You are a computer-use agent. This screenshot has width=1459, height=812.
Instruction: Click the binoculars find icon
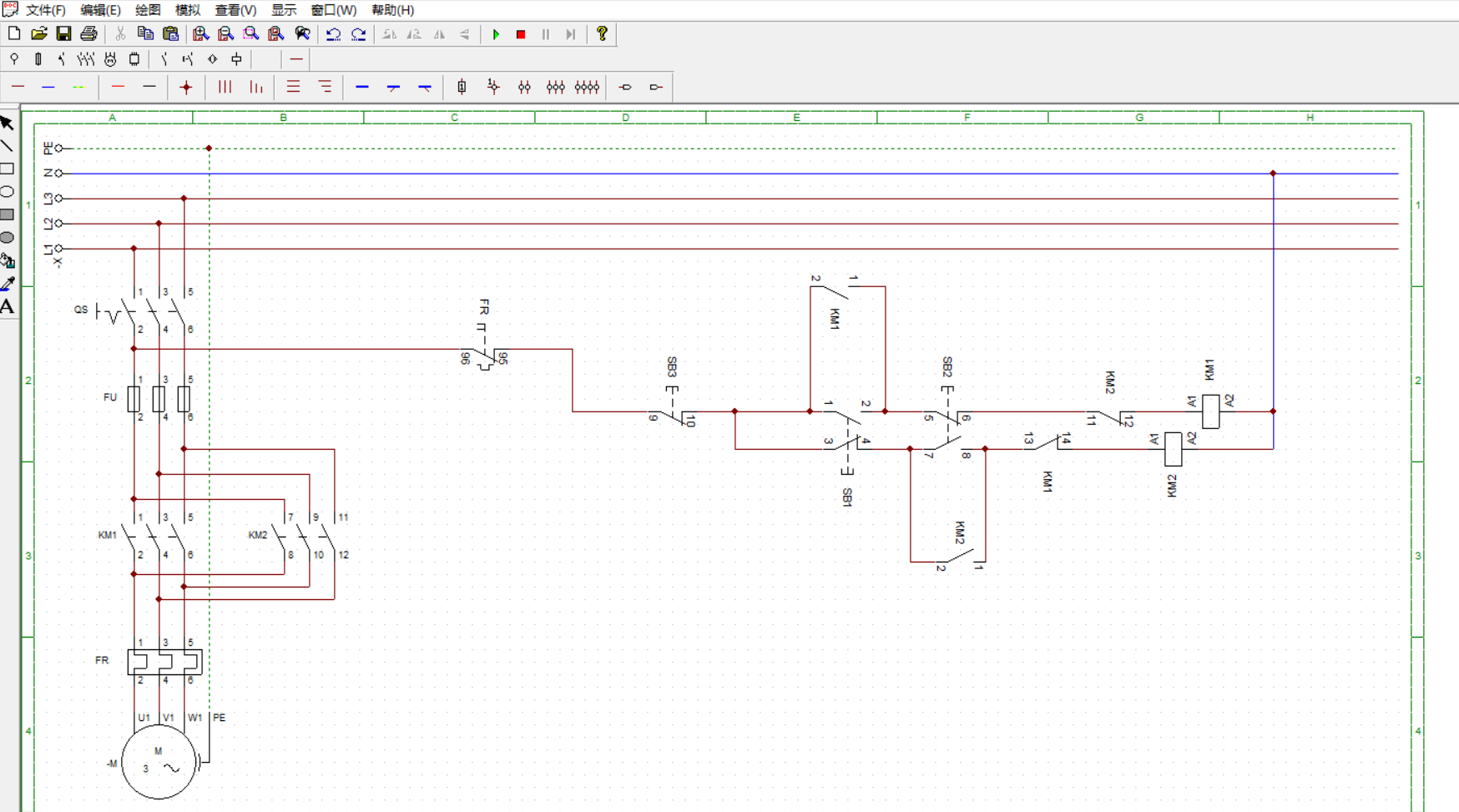click(302, 34)
